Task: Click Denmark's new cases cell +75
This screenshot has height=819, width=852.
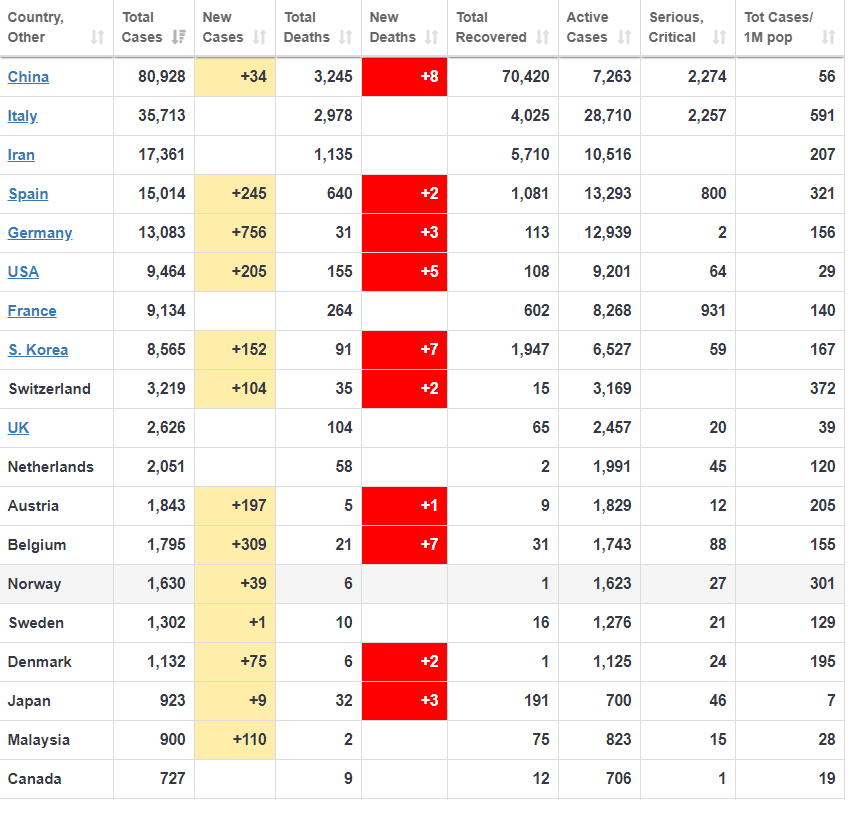Action: pyautogui.click(x=235, y=662)
